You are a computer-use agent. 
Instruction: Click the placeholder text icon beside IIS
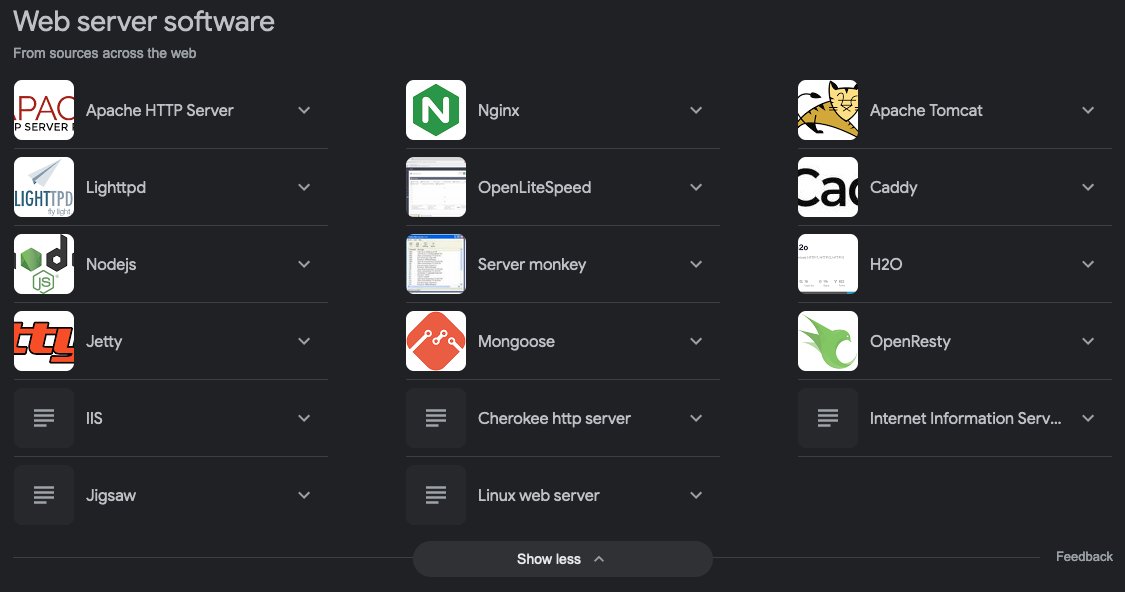(44, 418)
